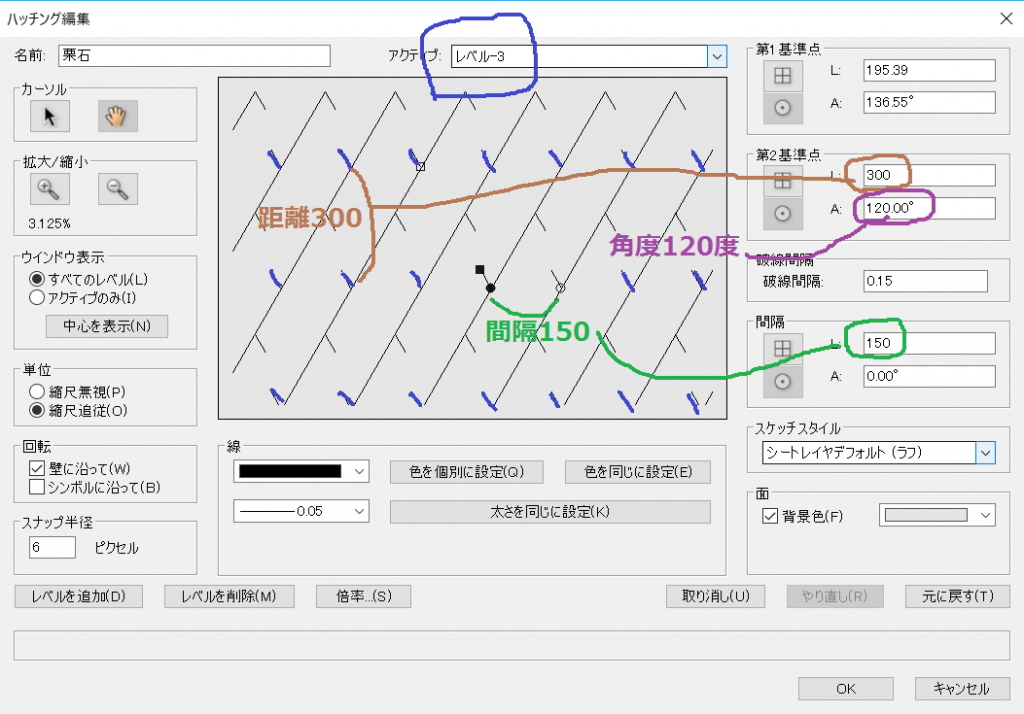This screenshot has width=1024, height=714.
Task: Open the line thickness 0.05 dropdown
Action: (x=301, y=511)
